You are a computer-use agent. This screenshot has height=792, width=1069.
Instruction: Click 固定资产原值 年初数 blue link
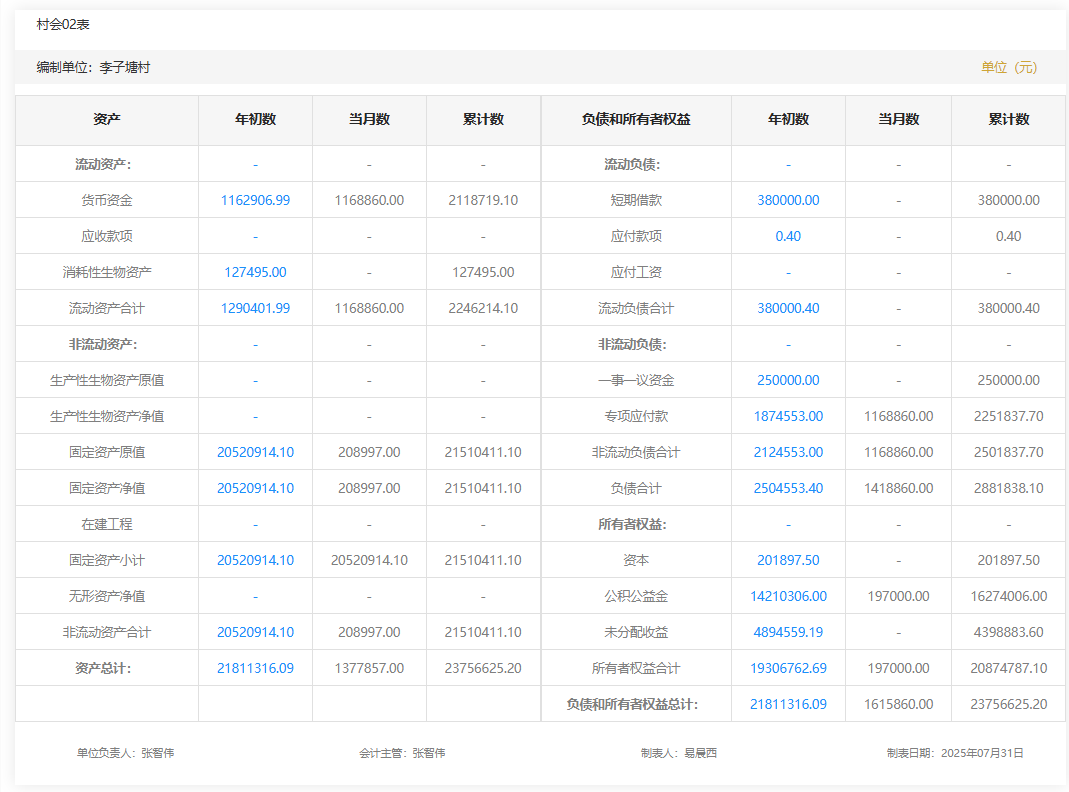[x=255, y=452]
